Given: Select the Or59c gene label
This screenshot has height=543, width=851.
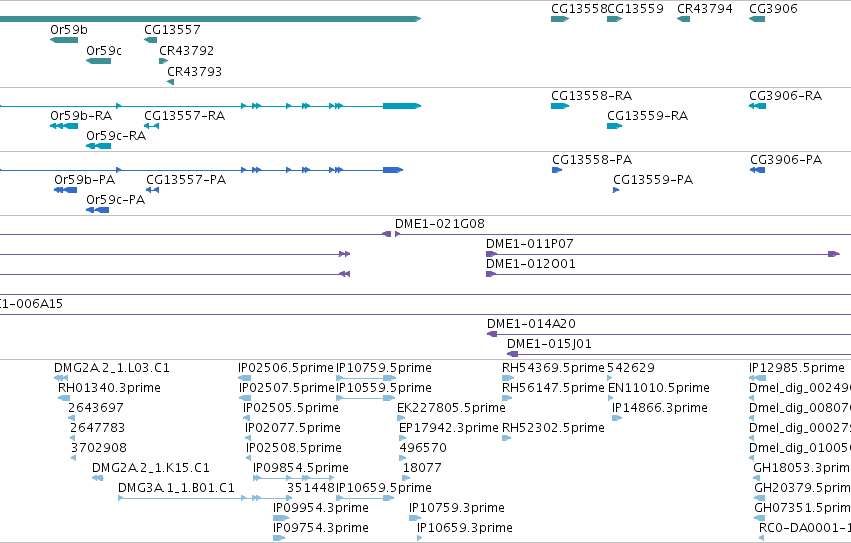Looking at the screenshot, I should [104, 51].
